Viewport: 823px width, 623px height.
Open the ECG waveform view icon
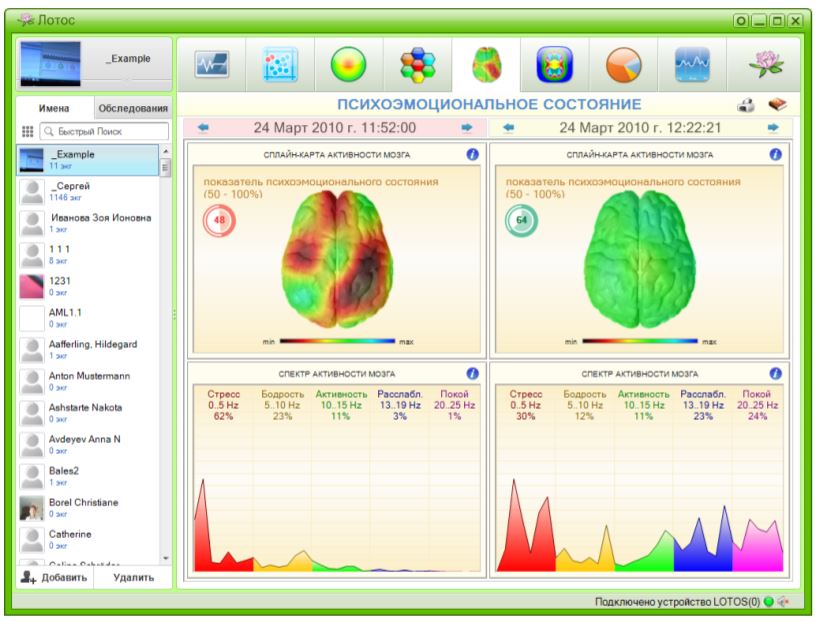click(211, 65)
